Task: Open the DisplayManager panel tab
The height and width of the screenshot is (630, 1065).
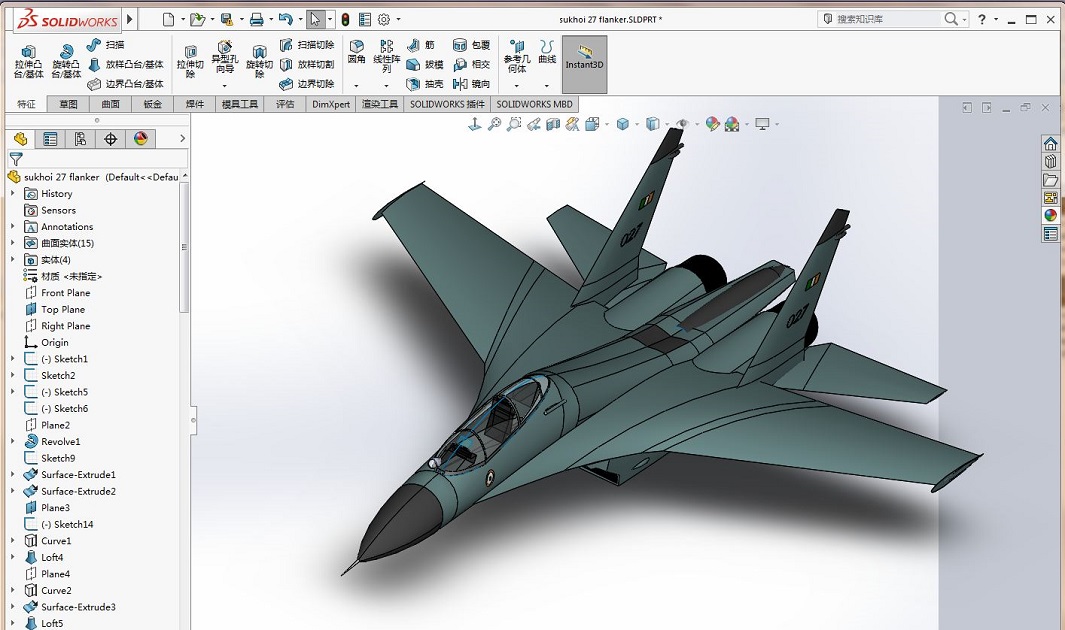Action: (141, 138)
